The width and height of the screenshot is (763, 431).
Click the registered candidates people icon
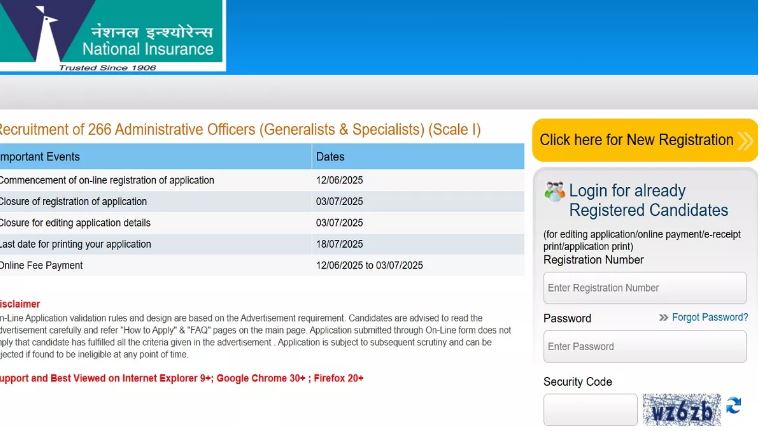pyautogui.click(x=555, y=191)
